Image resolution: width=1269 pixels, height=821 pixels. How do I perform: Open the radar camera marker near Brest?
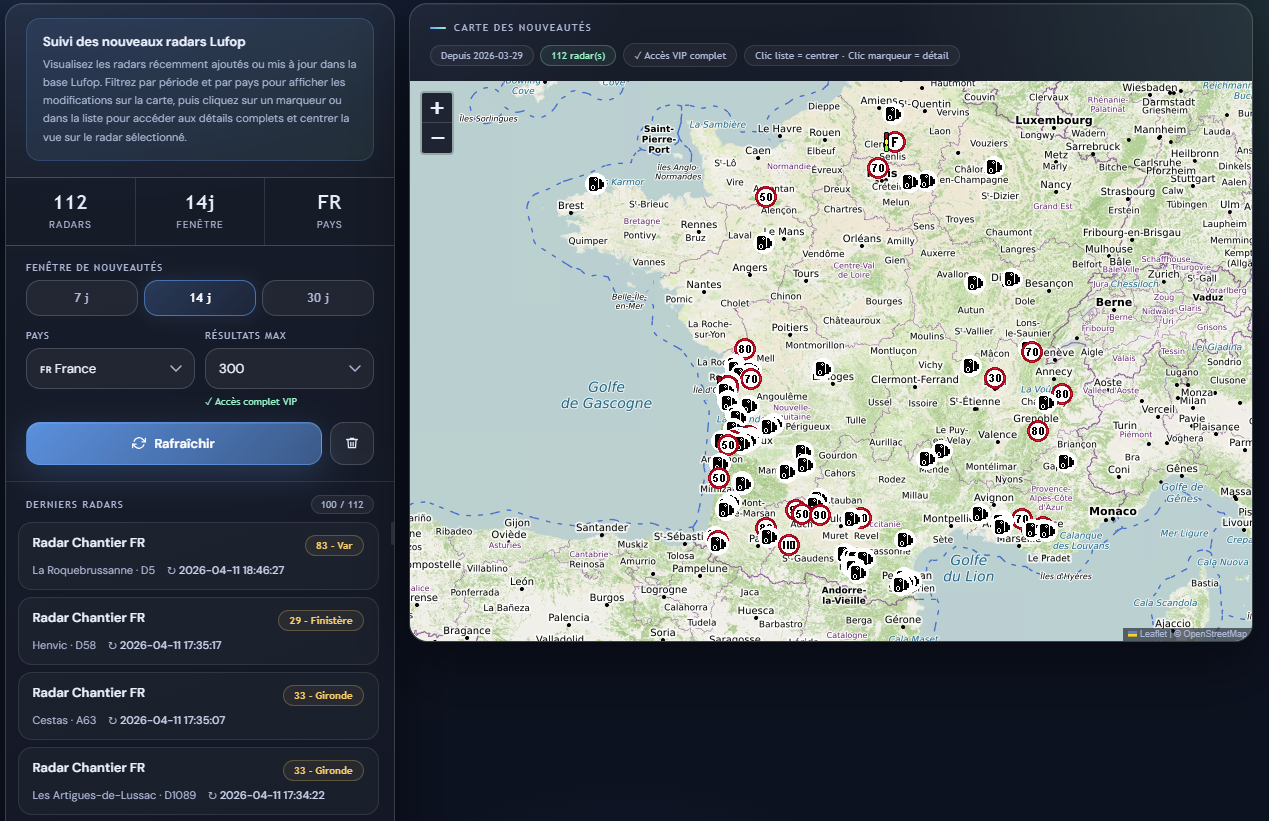[x=596, y=183]
